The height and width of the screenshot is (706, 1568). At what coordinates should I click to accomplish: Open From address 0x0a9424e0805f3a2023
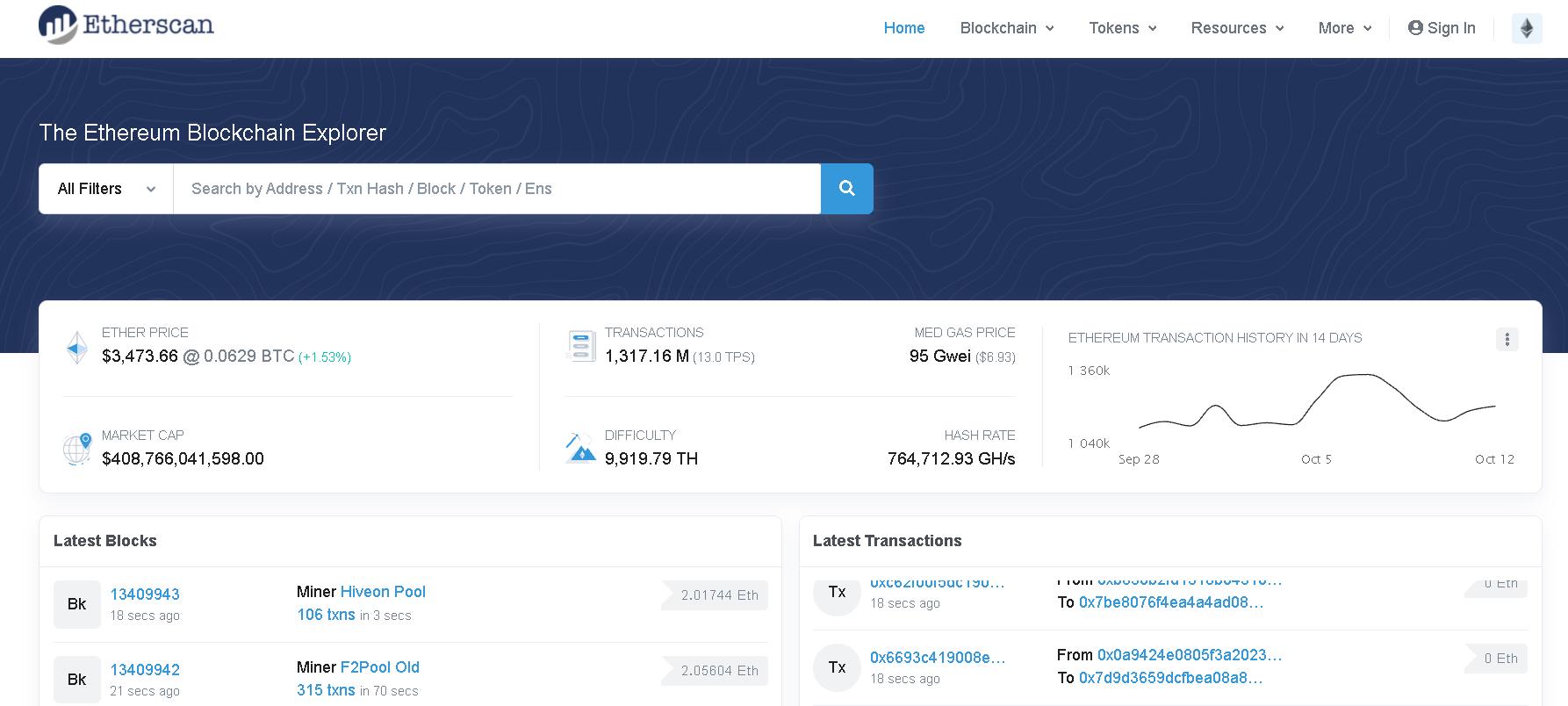[x=1190, y=655]
